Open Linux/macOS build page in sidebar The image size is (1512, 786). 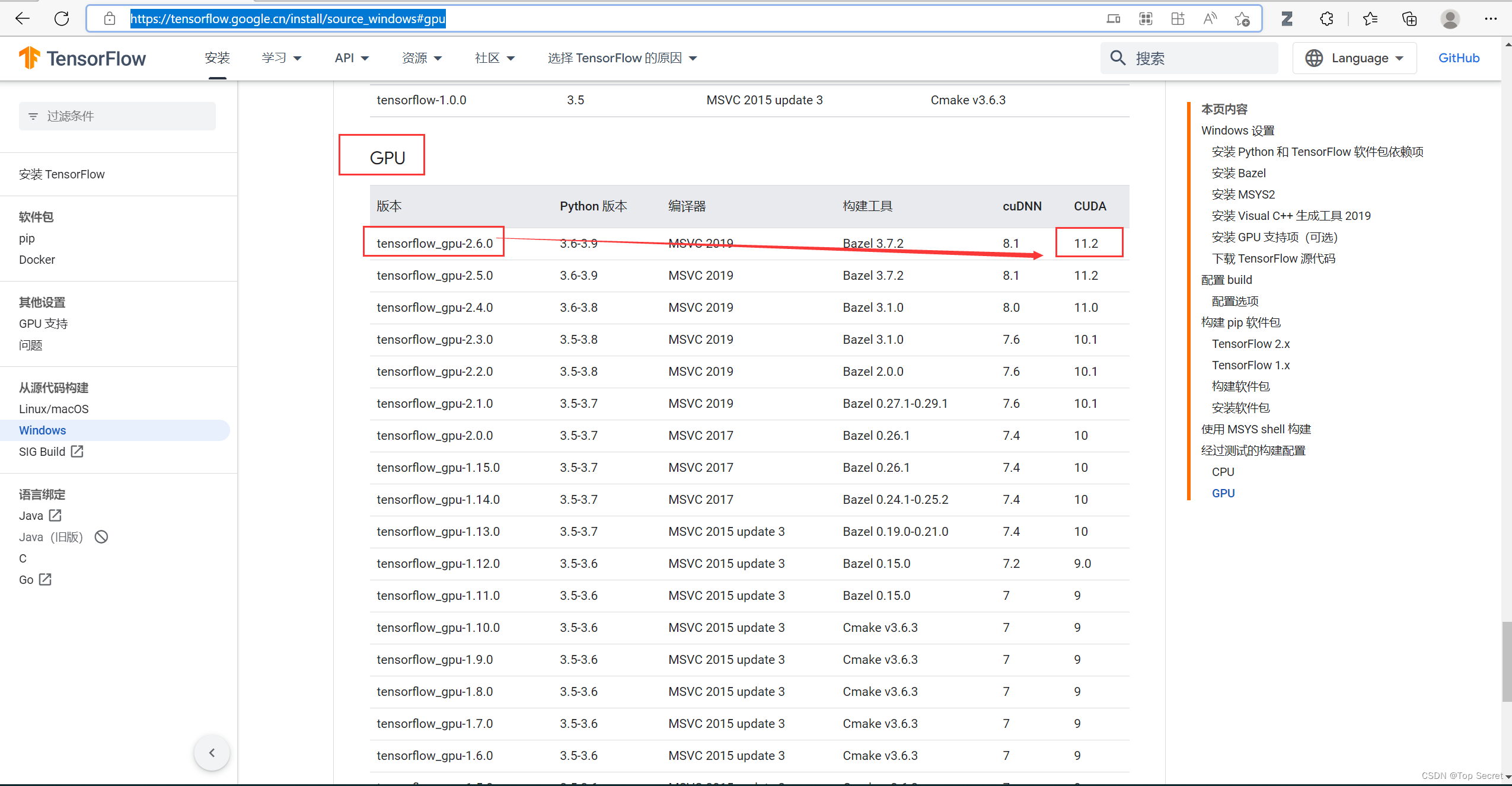click(x=54, y=409)
